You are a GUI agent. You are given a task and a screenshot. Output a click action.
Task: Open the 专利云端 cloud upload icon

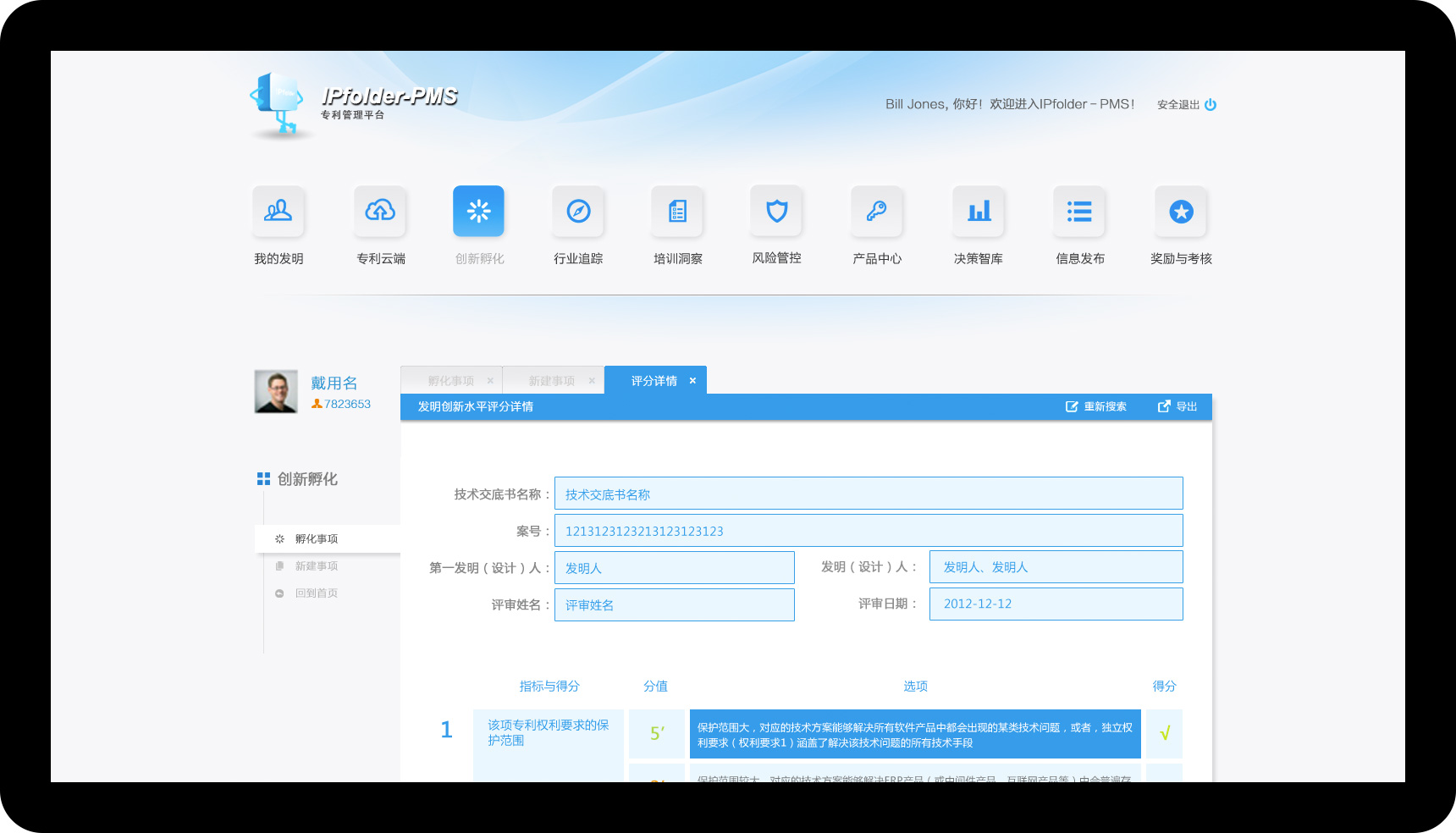(380, 211)
